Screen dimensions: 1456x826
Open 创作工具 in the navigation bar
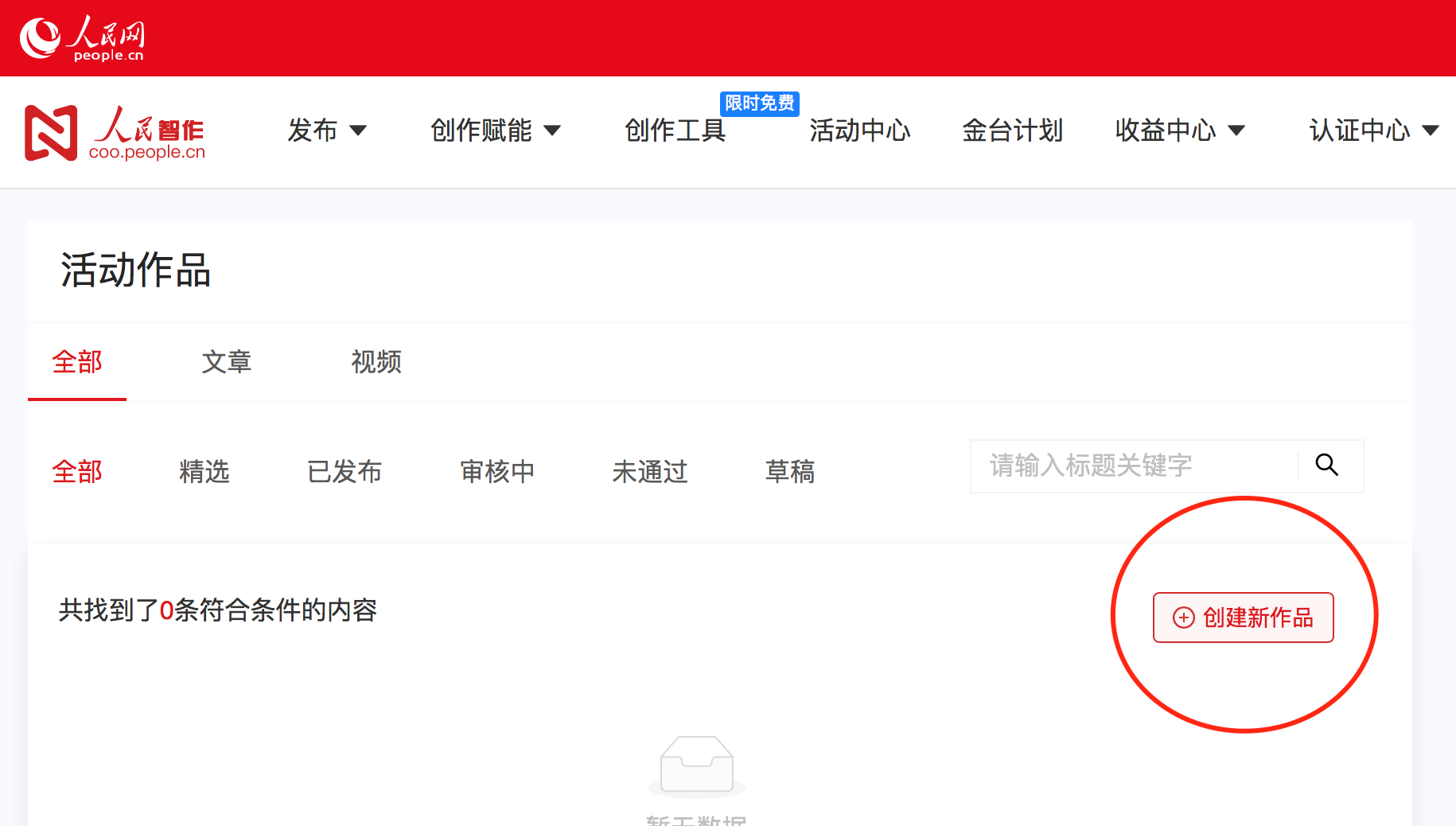coord(675,131)
